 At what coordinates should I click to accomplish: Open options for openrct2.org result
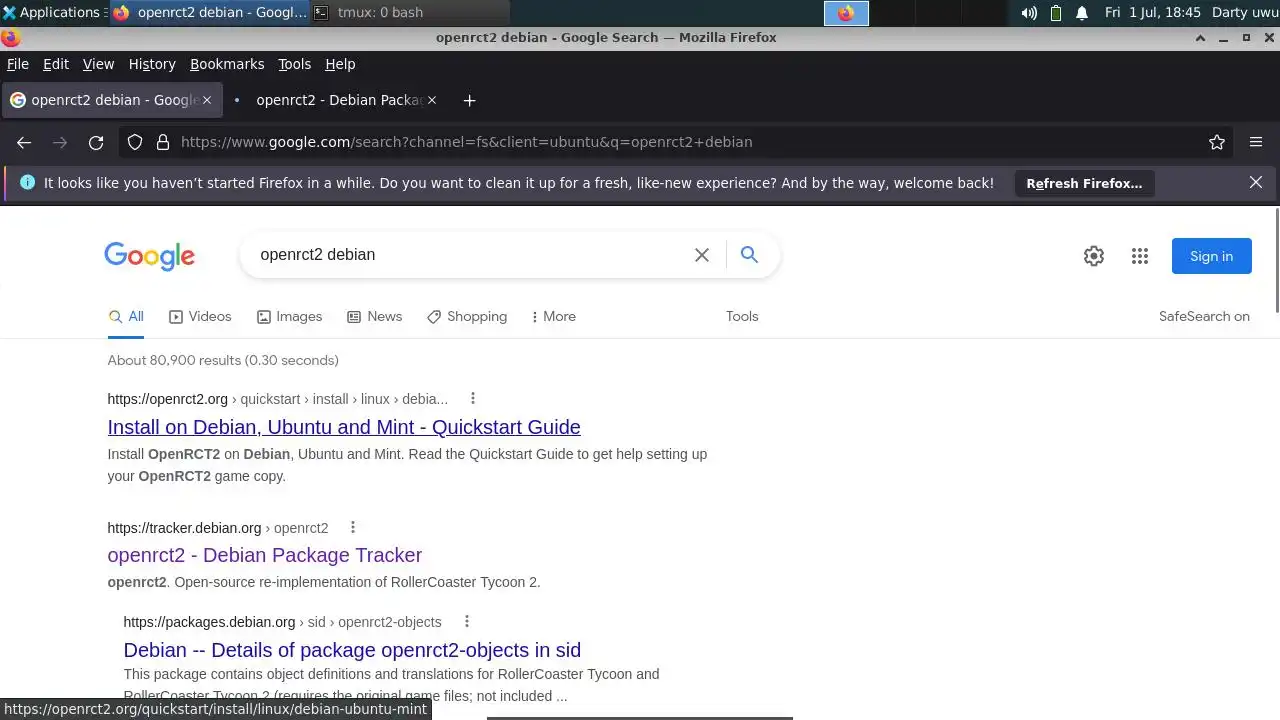[x=473, y=398]
